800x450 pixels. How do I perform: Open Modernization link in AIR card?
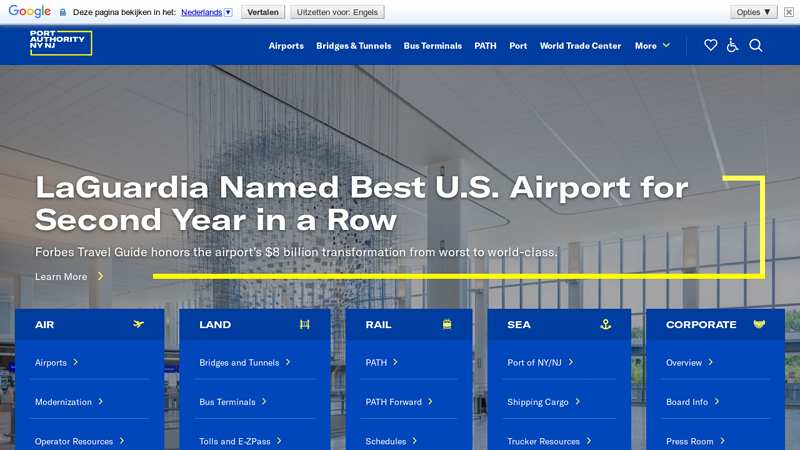[69, 402]
